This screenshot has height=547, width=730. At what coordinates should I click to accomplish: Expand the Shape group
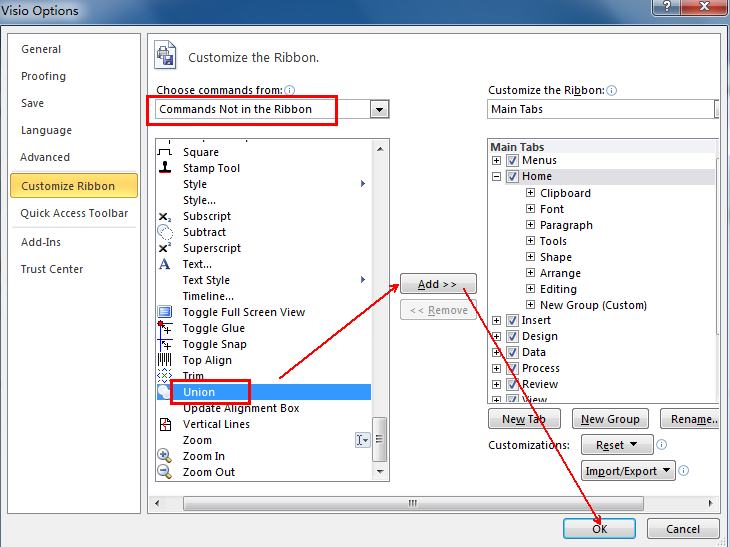(530, 257)
